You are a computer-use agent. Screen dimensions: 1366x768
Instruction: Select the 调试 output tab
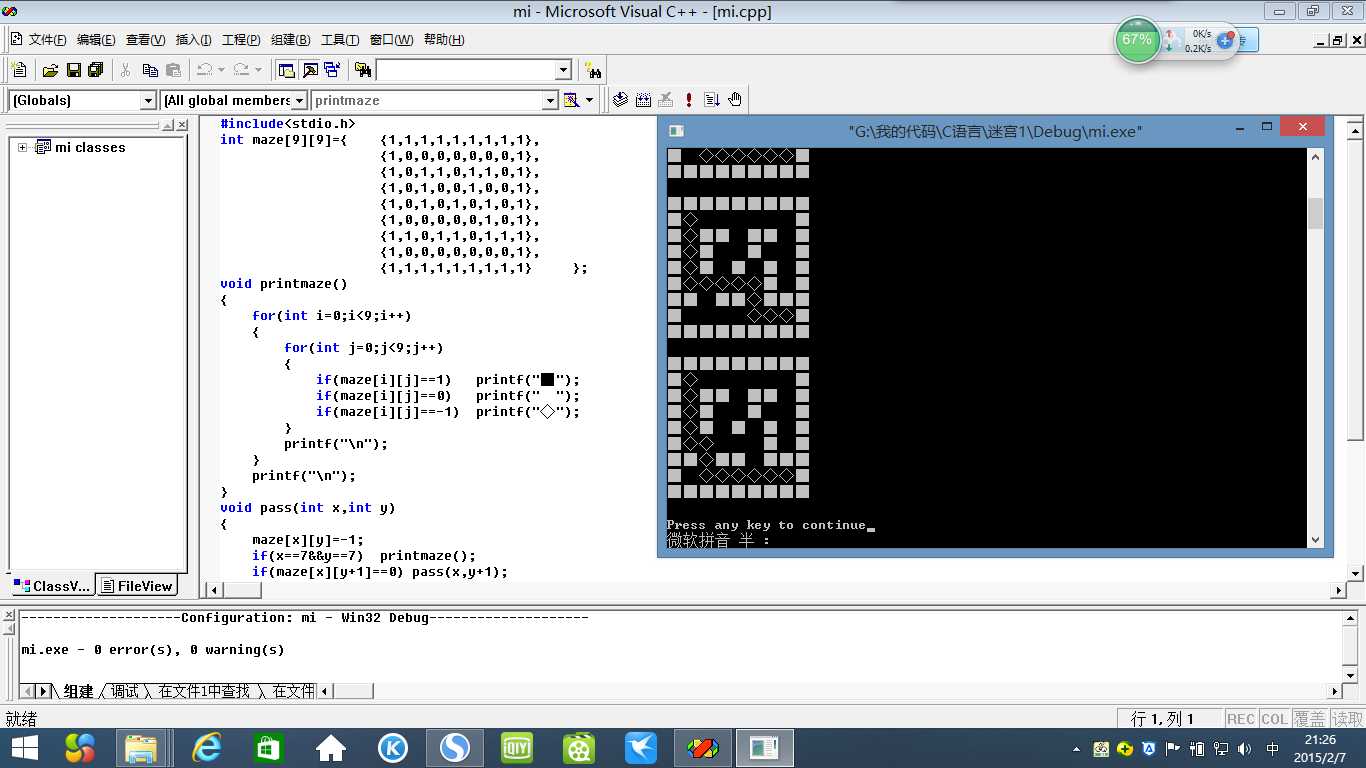pos(125,691)
